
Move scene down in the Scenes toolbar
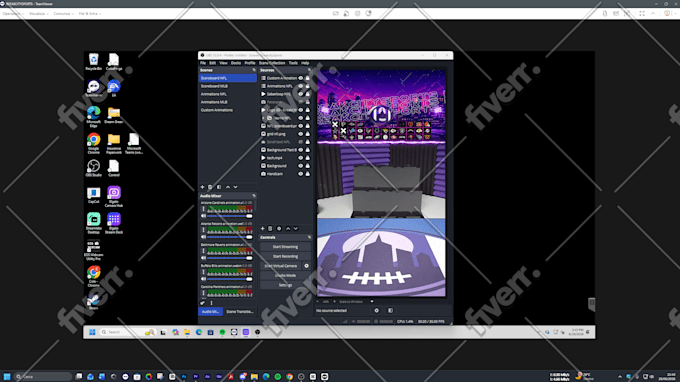[235, 187]
